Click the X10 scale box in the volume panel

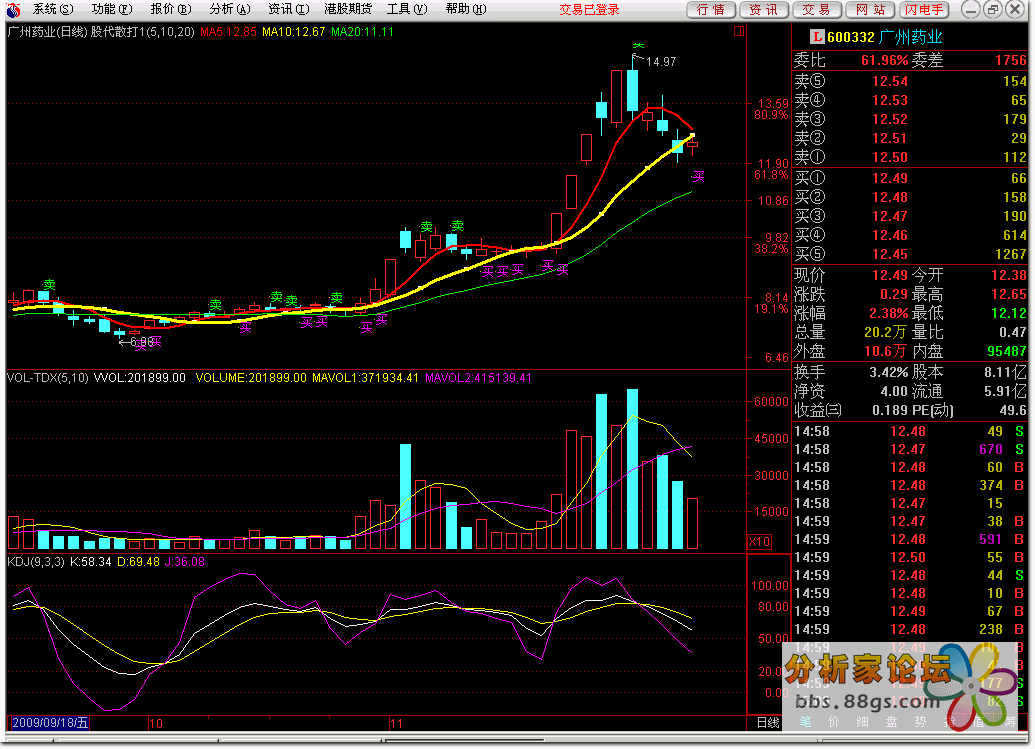click(759, 541)
